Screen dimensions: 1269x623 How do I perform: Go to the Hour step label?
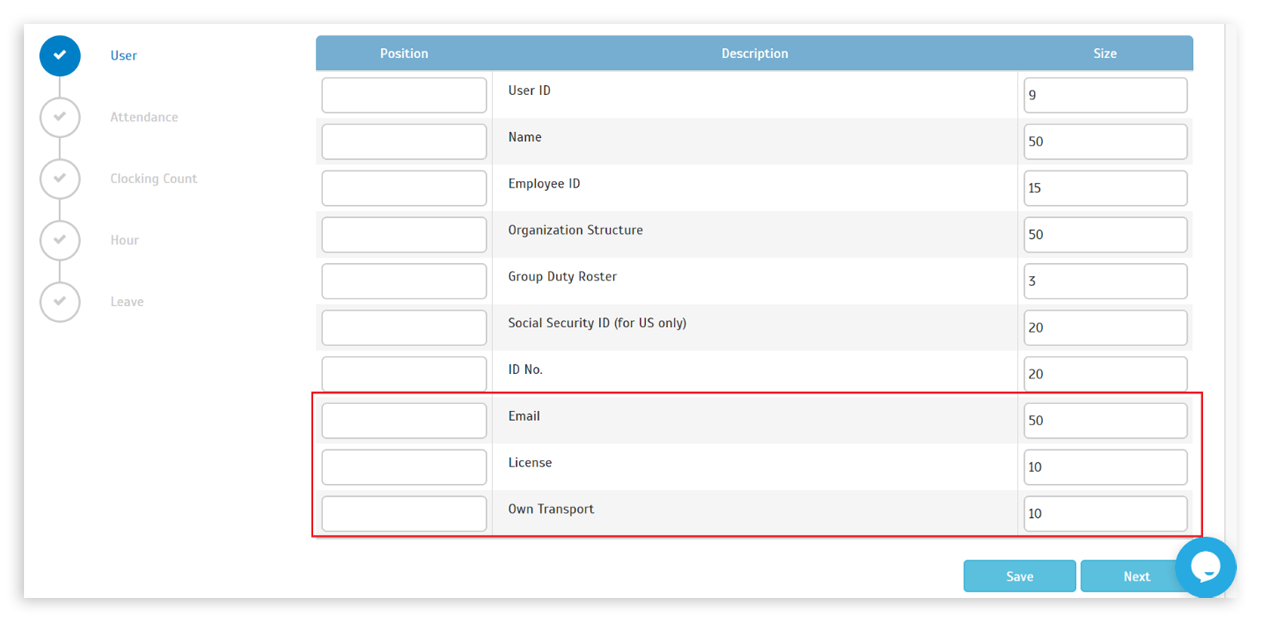125,240
